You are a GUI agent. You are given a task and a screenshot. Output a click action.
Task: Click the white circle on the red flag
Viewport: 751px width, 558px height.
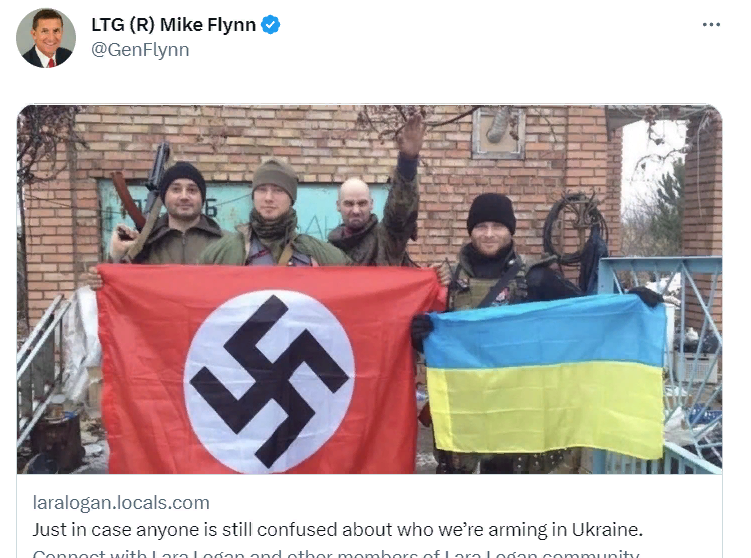269,381
